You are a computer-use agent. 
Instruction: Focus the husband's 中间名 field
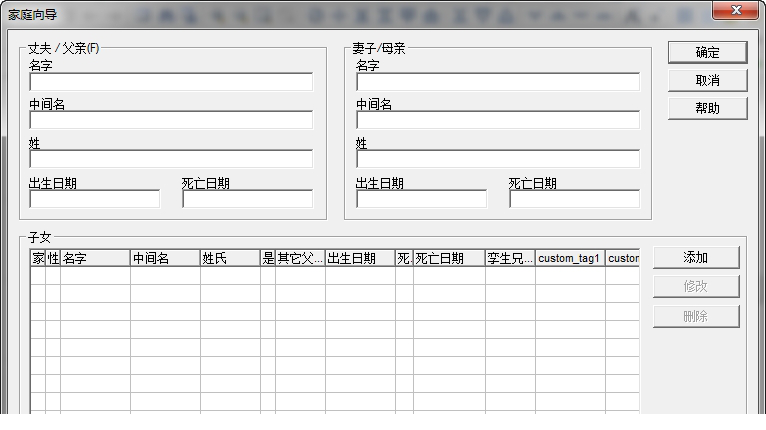(171, 120)
